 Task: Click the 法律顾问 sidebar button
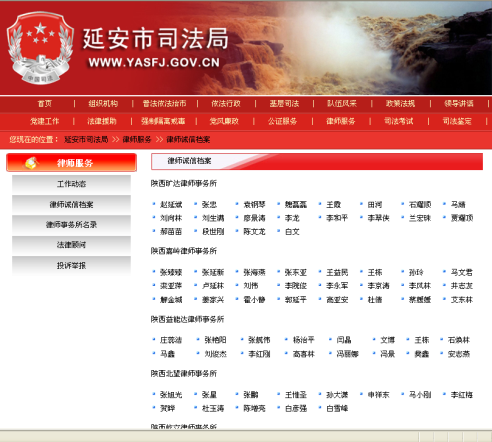click(x=71, y=245)
